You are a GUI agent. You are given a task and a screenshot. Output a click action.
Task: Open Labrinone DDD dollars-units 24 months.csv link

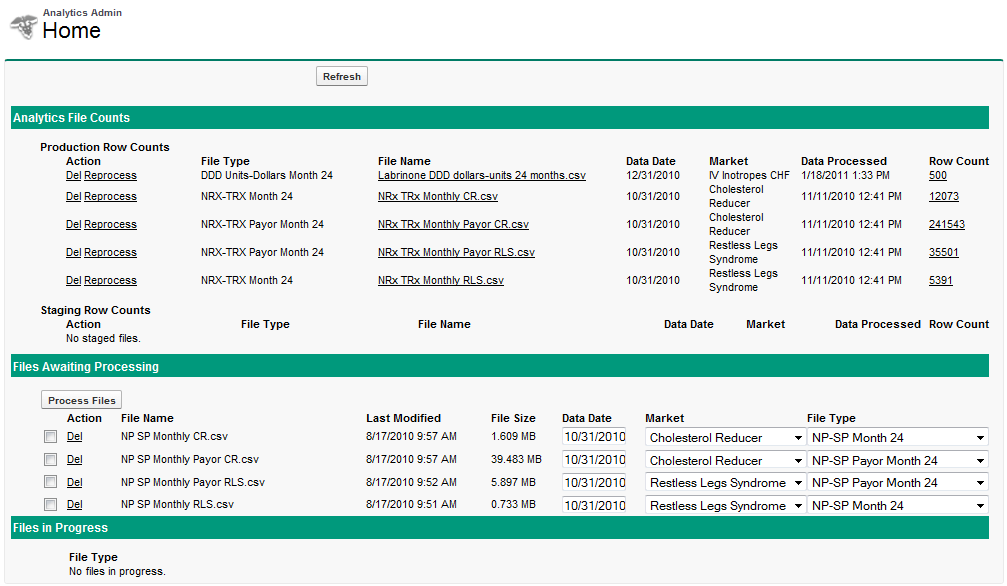pyautogui.click(x=481, y=175)
